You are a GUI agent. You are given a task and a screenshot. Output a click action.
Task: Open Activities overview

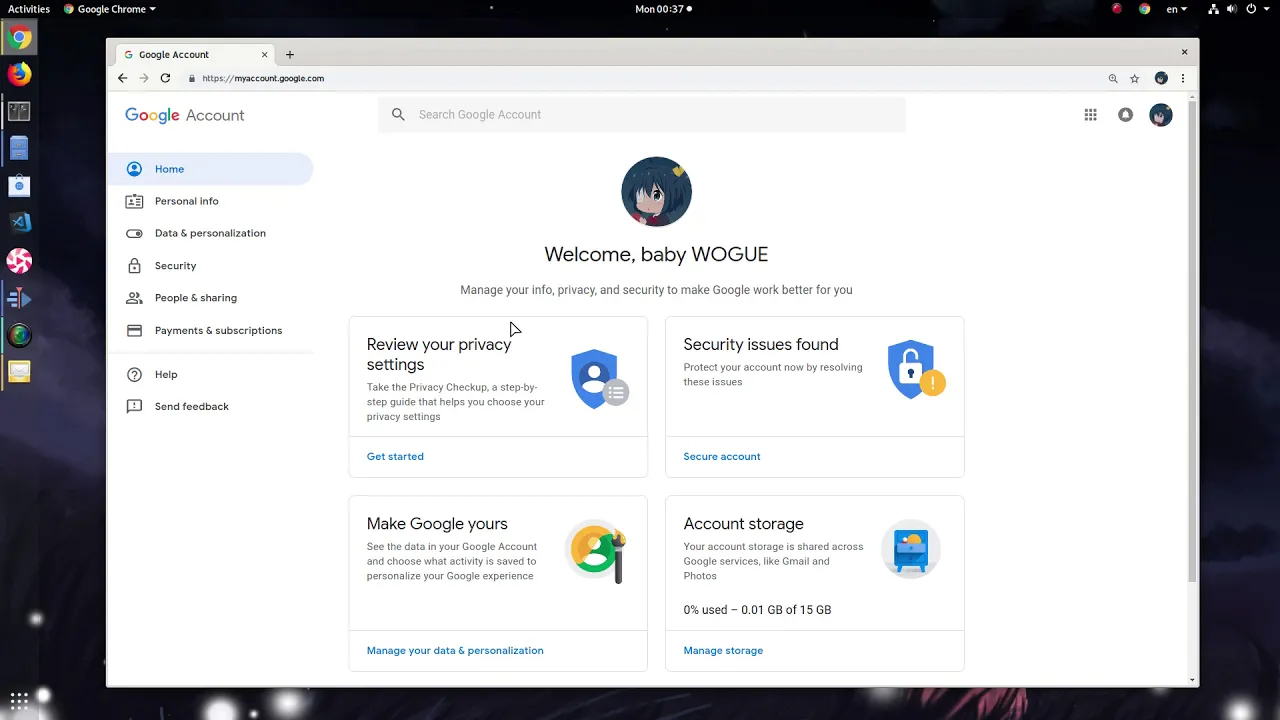(29, 9)
